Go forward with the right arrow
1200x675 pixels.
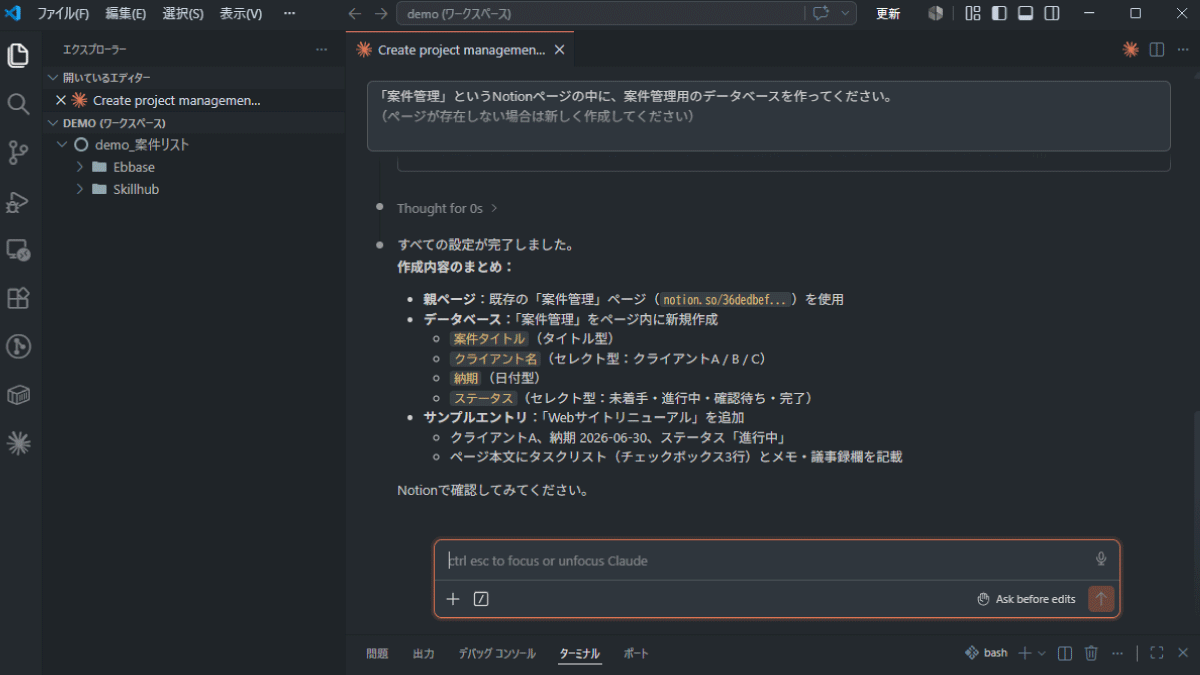pos(380,14)
